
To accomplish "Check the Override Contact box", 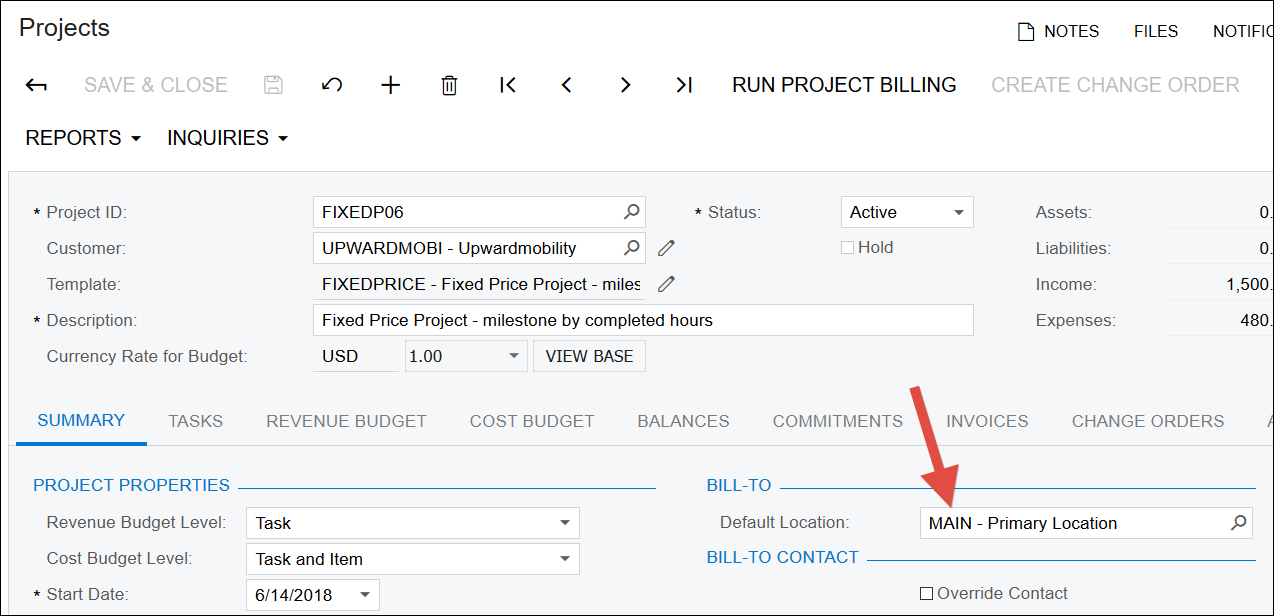I will (926, 594).
